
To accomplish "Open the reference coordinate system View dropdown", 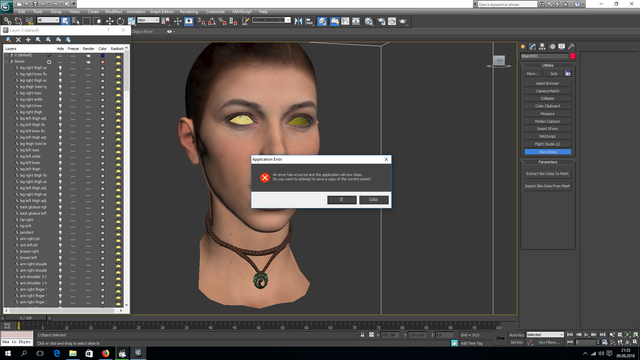I will point(148,20).
